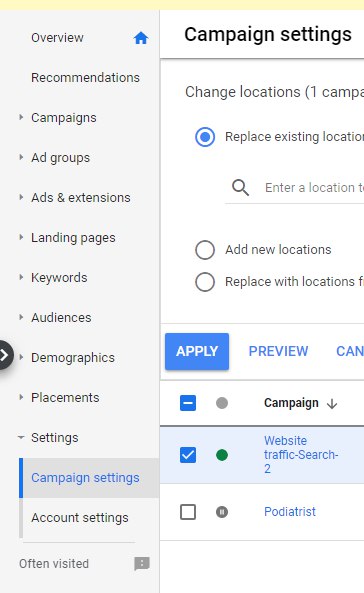Expand the Keywords arrow

pos(21,277)
